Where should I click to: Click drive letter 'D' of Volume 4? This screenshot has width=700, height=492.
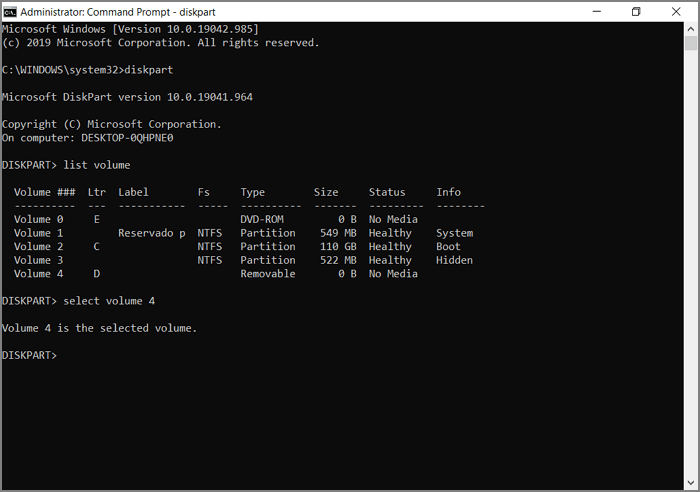click(x=96, y=274)
